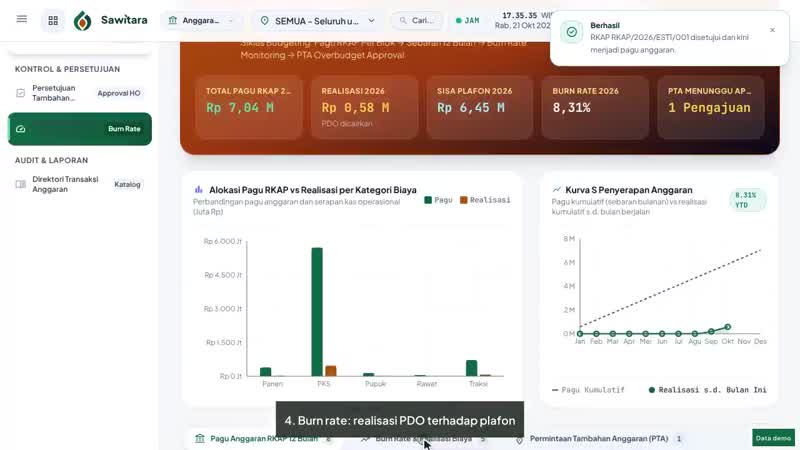
Task: Click the bar chart icon by Alokasi Pagu
Action: click(x=198, y=190)
